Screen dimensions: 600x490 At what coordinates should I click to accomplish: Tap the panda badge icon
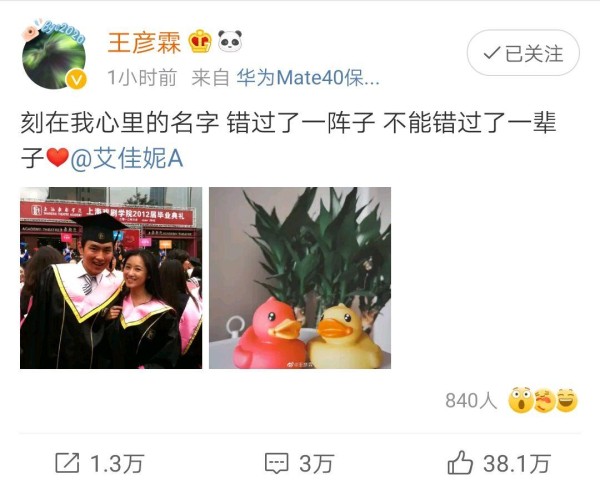tap(230, 41)
